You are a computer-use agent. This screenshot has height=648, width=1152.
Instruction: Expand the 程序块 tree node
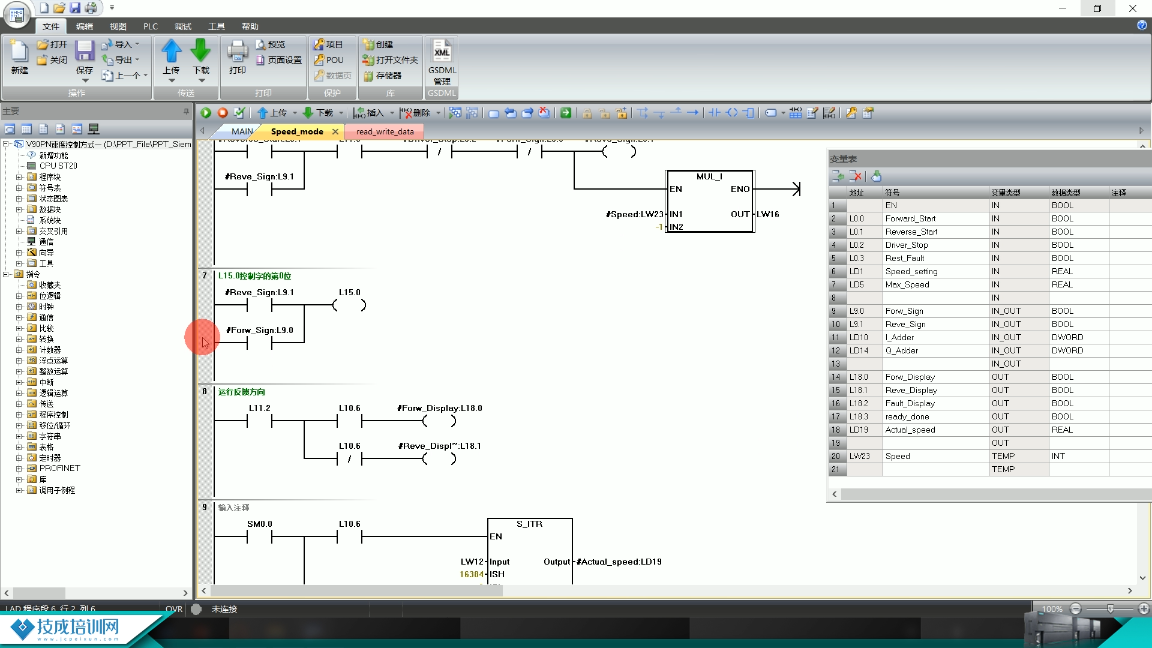coord(19,176)
